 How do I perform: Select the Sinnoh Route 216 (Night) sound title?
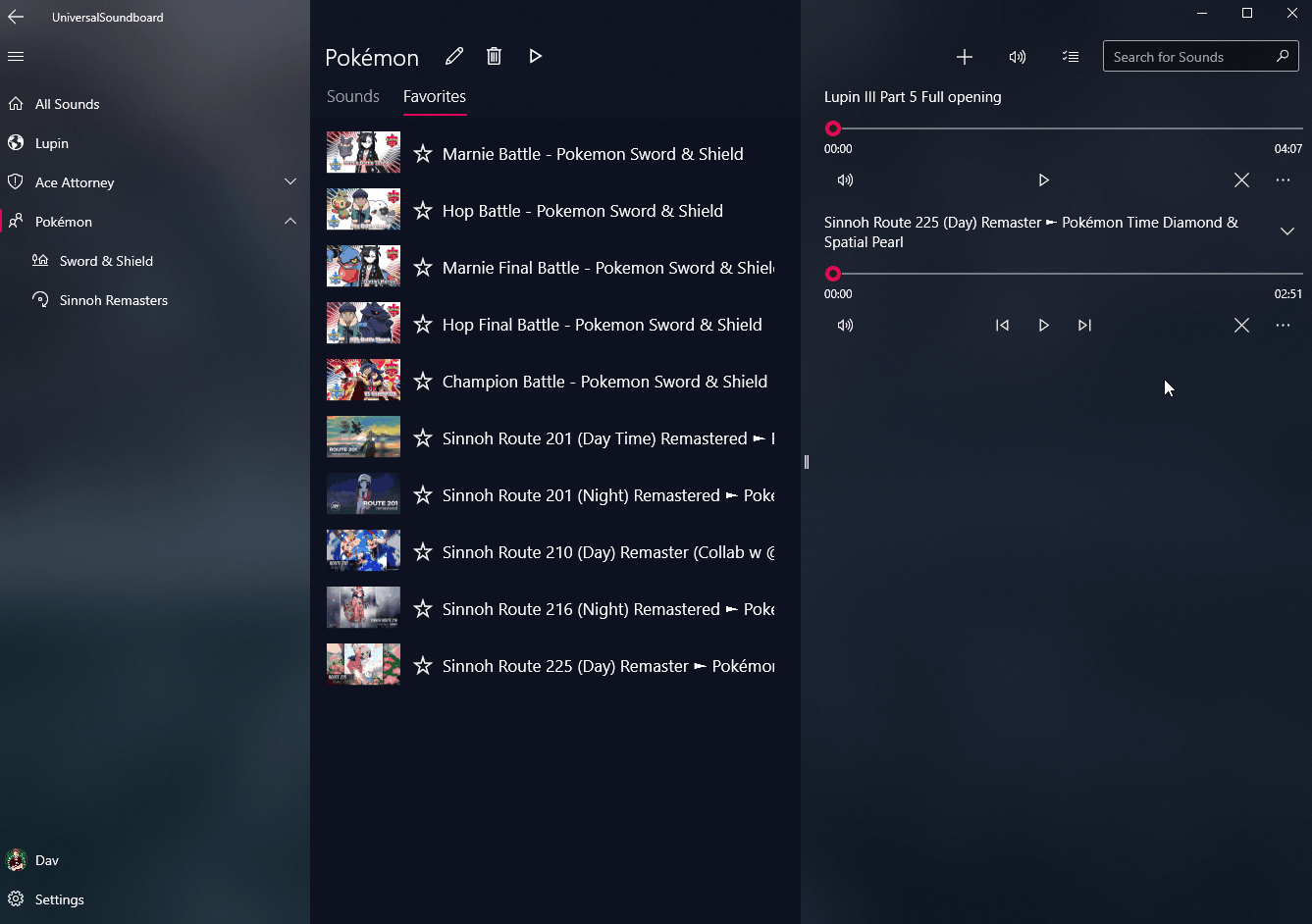pos(608,609)
